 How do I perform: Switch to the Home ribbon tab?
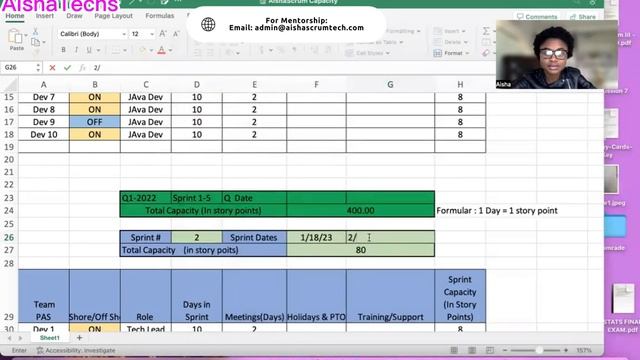click(15, 16)
